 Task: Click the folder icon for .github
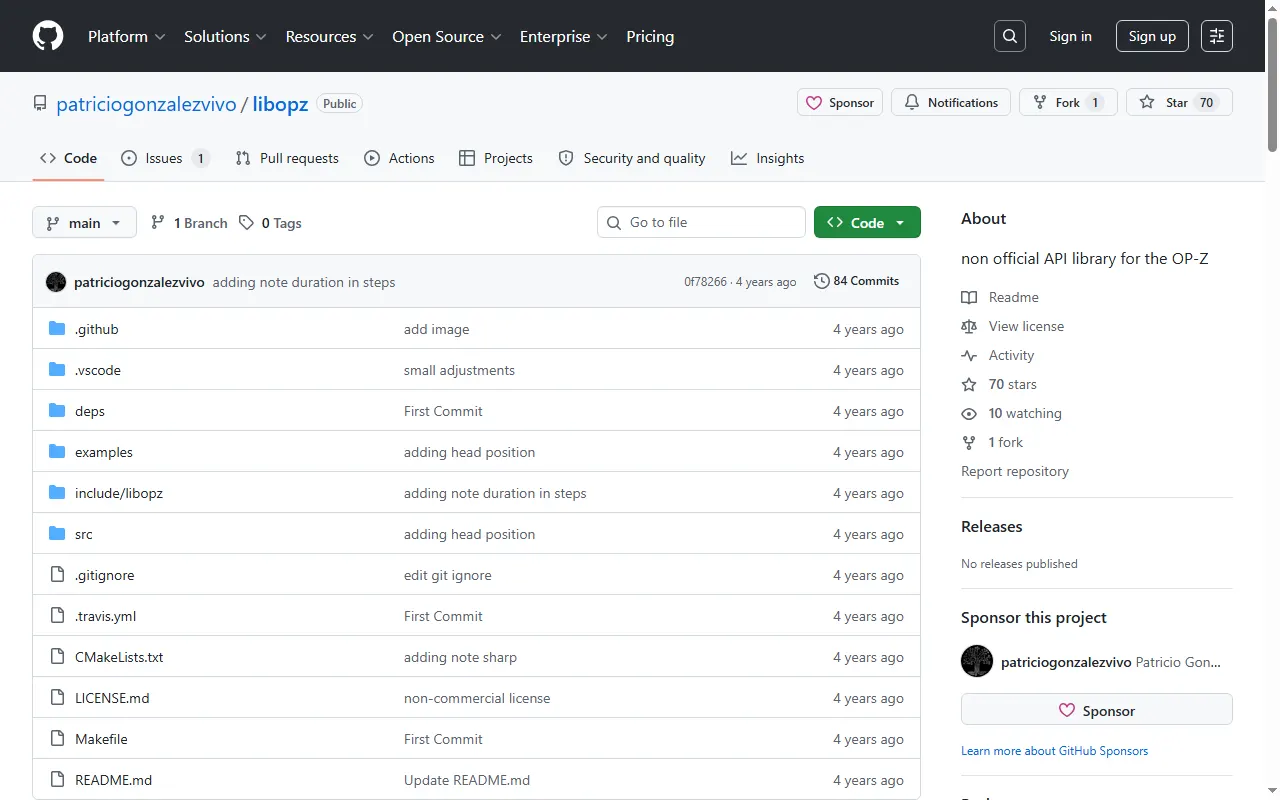57,329
